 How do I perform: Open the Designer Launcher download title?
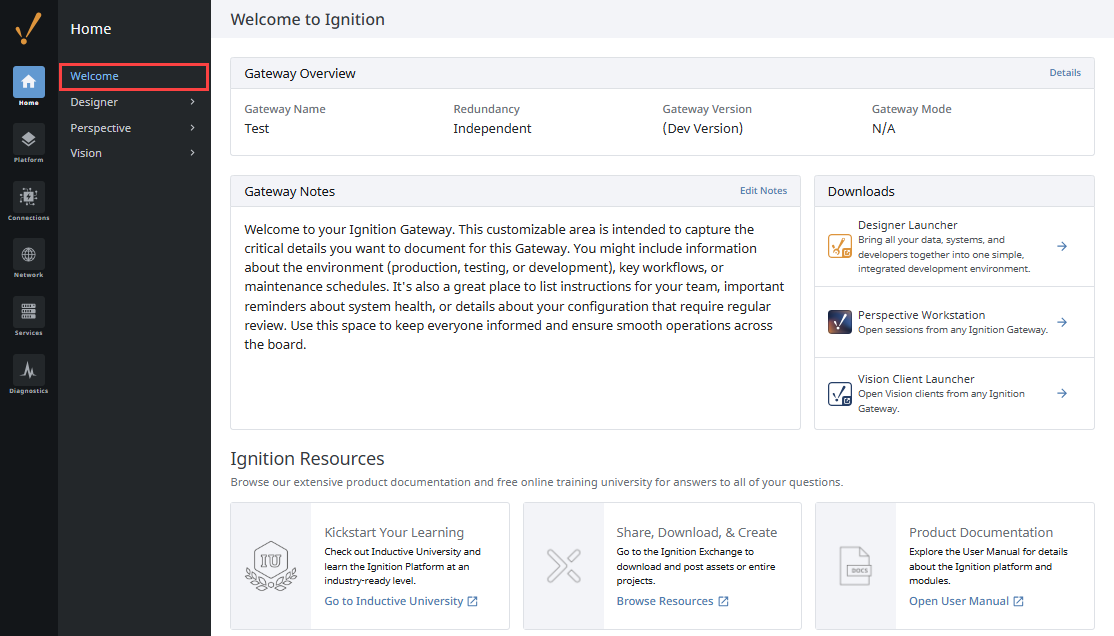tap(907, 225)
